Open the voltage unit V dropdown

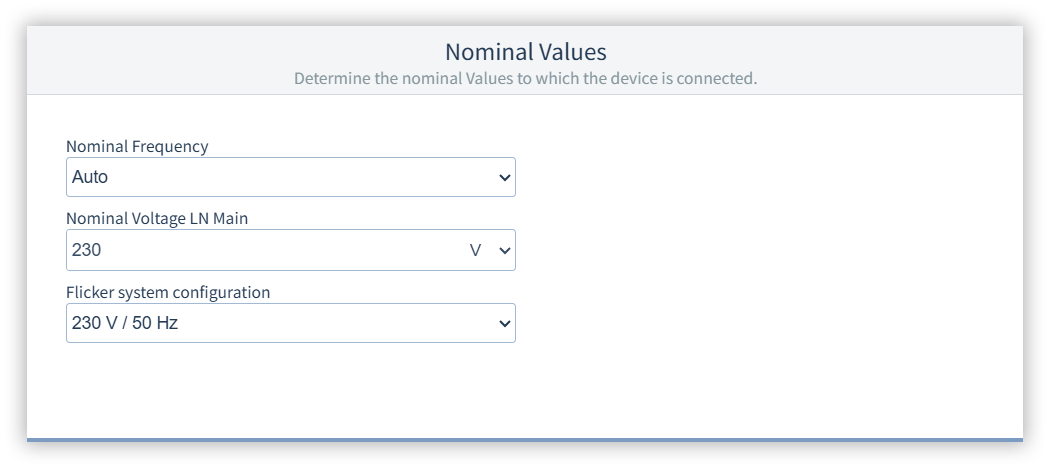[x=490, y=250]
